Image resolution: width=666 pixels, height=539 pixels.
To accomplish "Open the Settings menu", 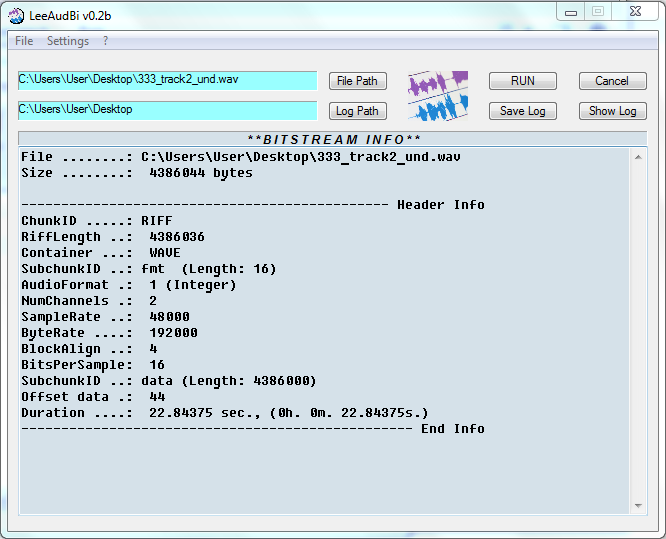I will [68, 41].
